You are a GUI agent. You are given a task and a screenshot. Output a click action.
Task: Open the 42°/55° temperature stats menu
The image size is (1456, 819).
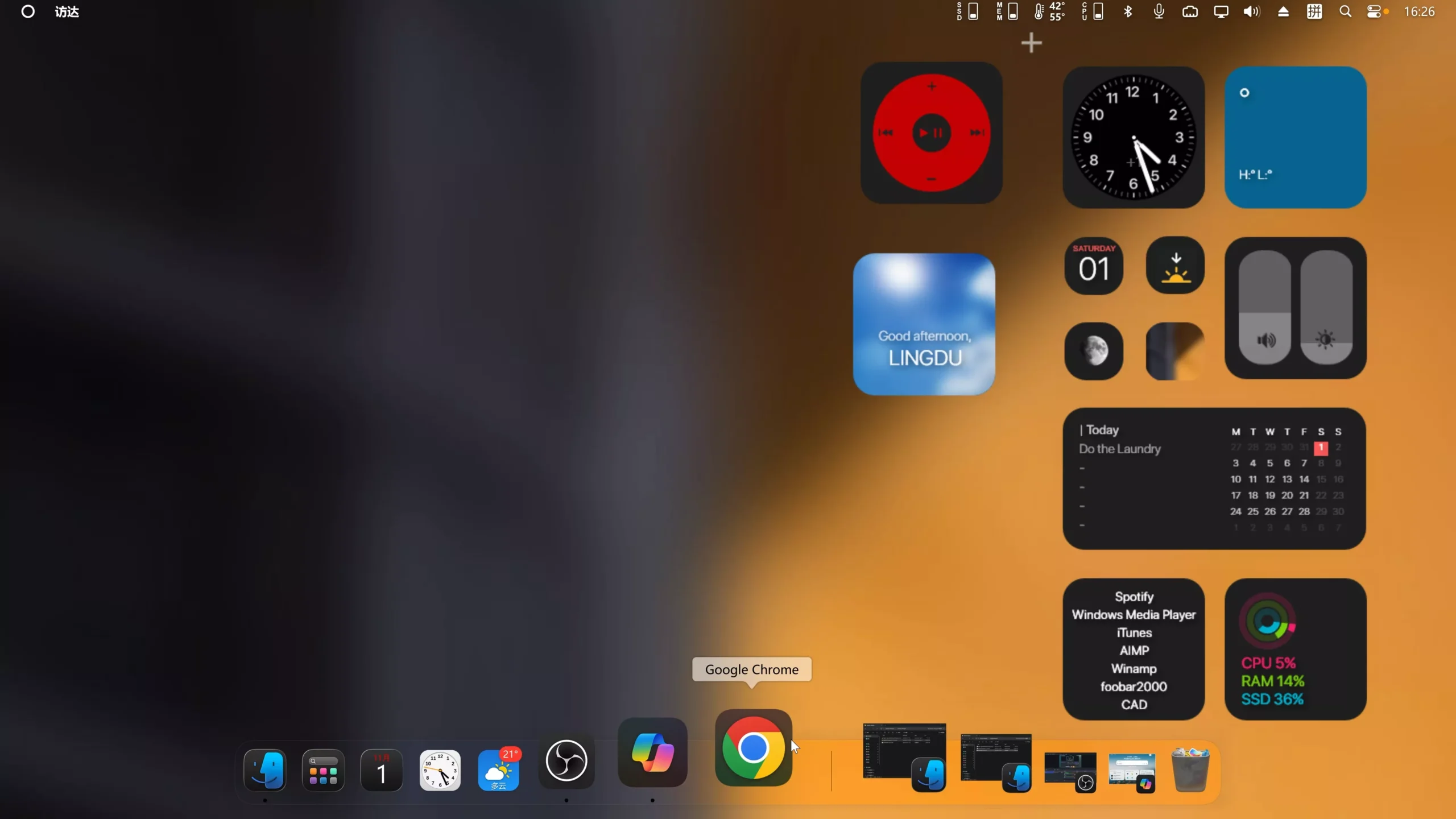click(x=1049, y=11)
